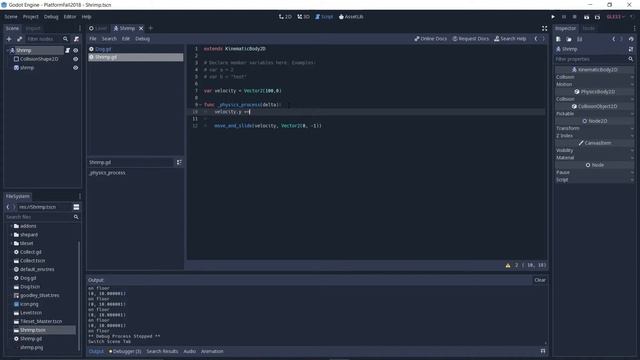This screenshot has height=360, width=640.
Task: Toggle visibility of shrimp sprite node
Action: pos(76,68)
